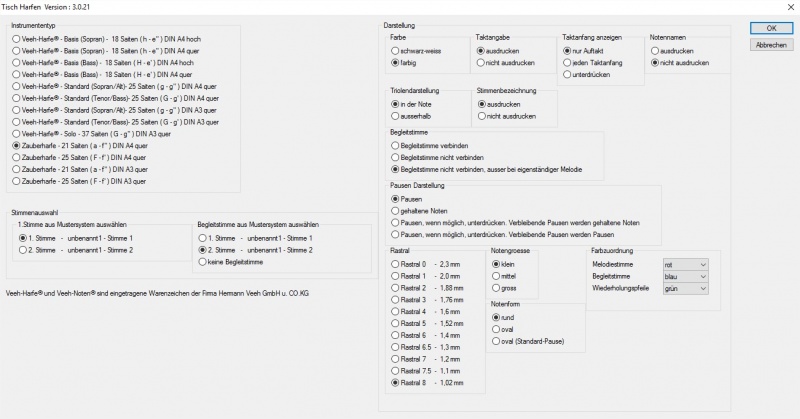Select Rastral 4 - 1,6 mm
Image resolution: width=800 pixels, height=419 pixels.
pyautogui.click(x=395, y=311)
